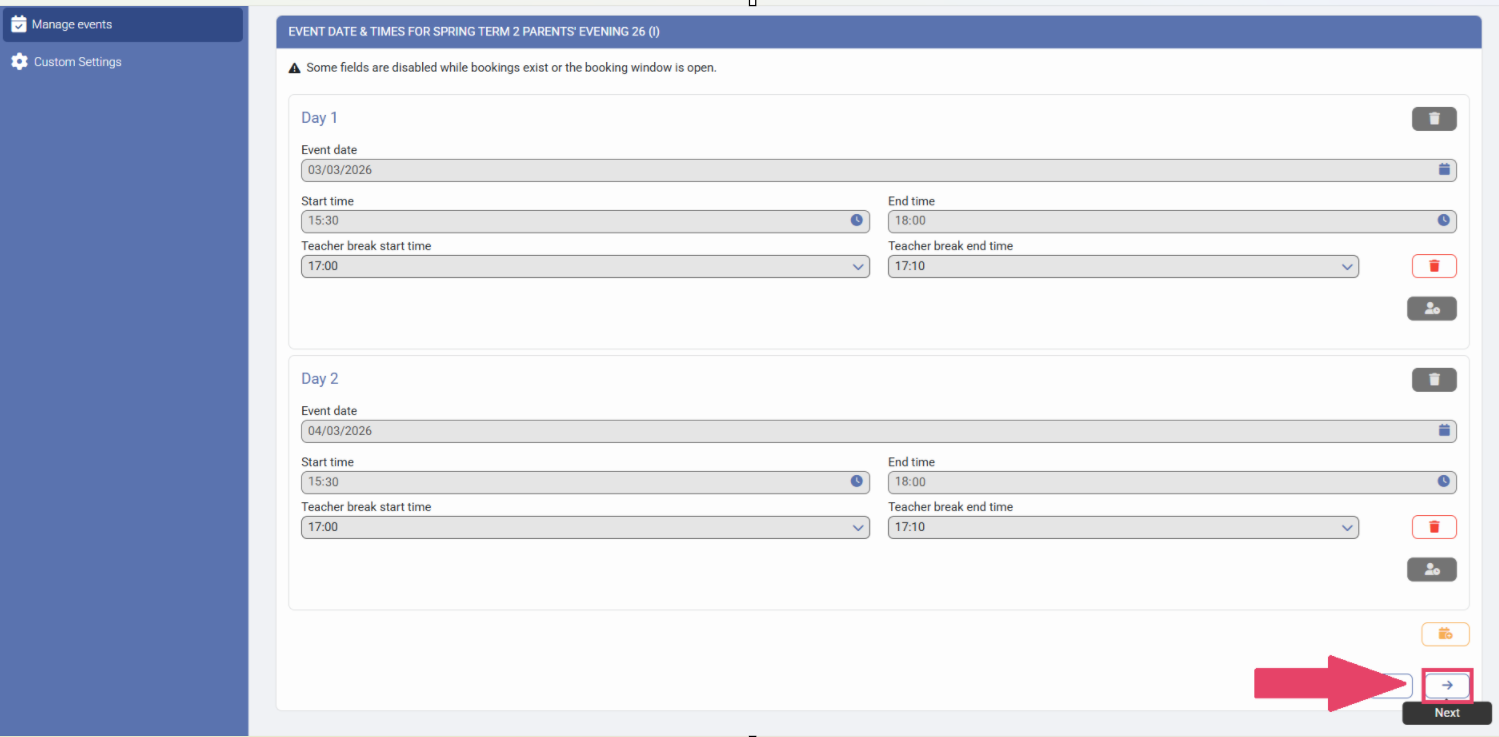
Task: Click Day 2 teacher-clock icon button
Action: click(1431, 570)
